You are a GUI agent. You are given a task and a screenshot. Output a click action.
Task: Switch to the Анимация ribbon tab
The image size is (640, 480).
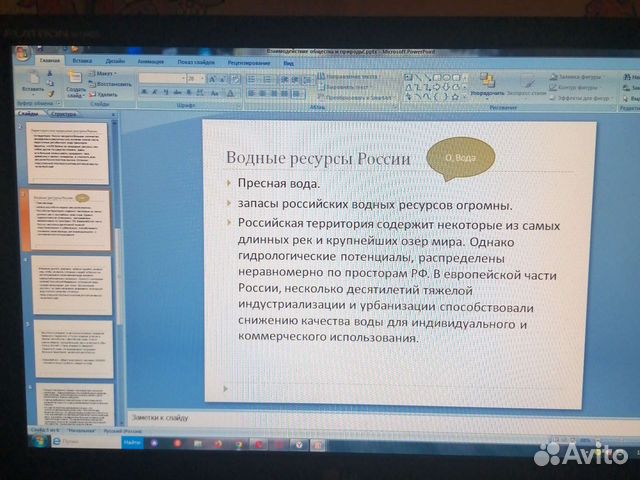tap(151, 61)
